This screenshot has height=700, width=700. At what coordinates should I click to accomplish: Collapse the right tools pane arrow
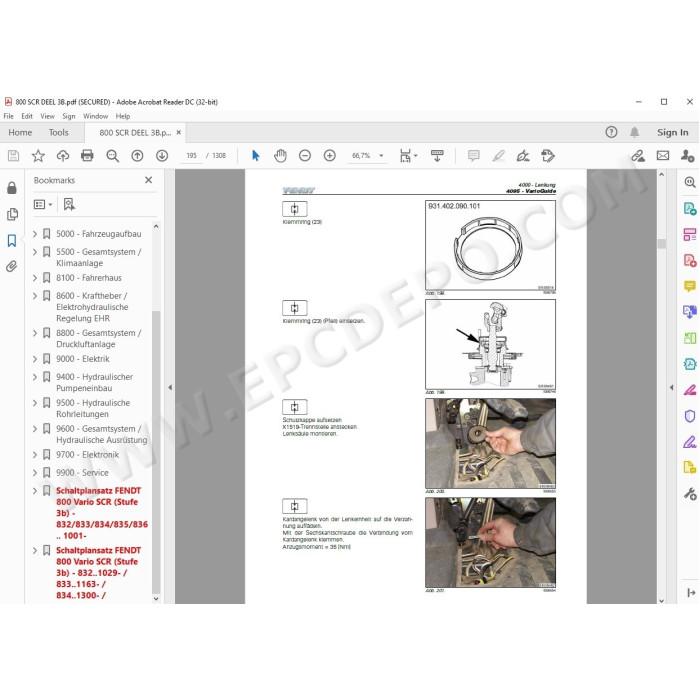pyautogui.click(x=671, y=387)
